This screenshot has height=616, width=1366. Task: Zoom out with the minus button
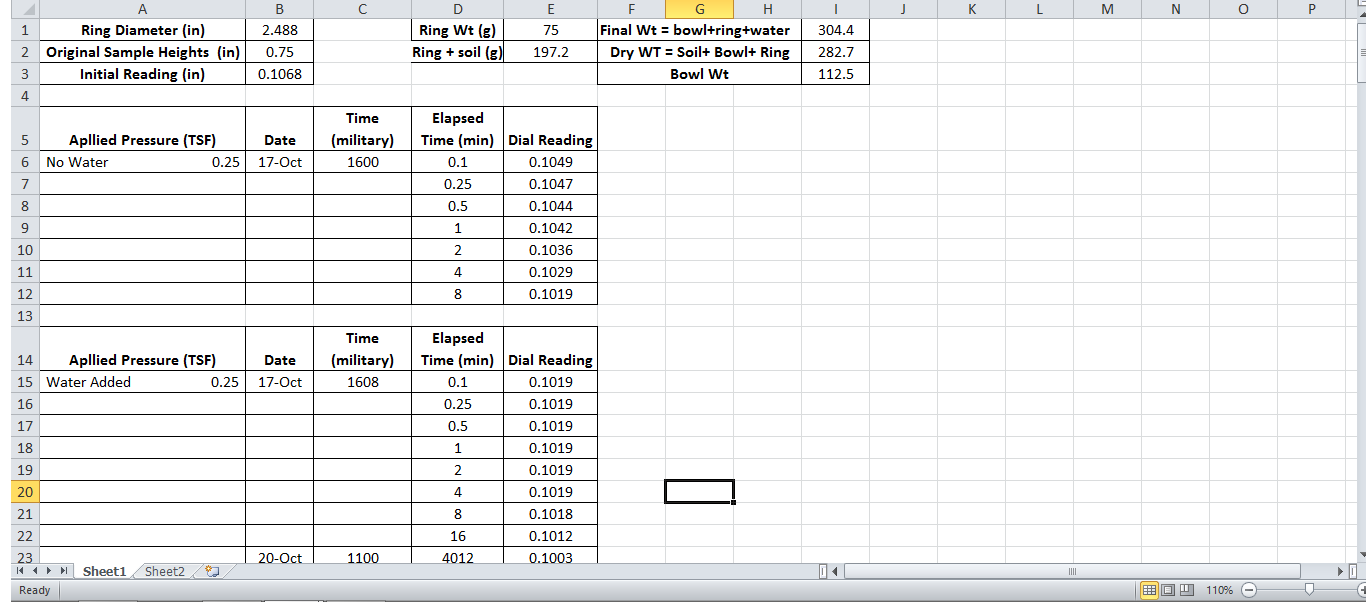1249,589
